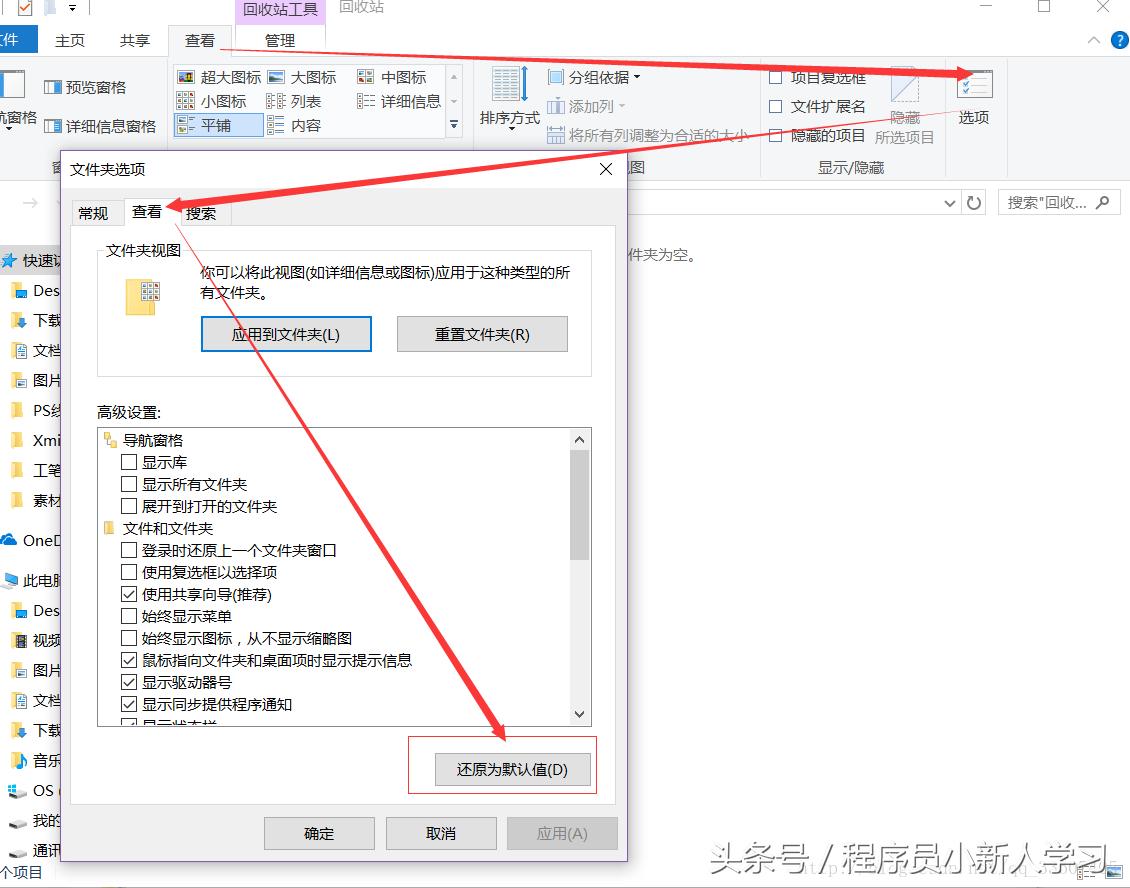Switch to the 常规 (General) tab
The width and height of the screenshot is (1130, 888).
95,211
